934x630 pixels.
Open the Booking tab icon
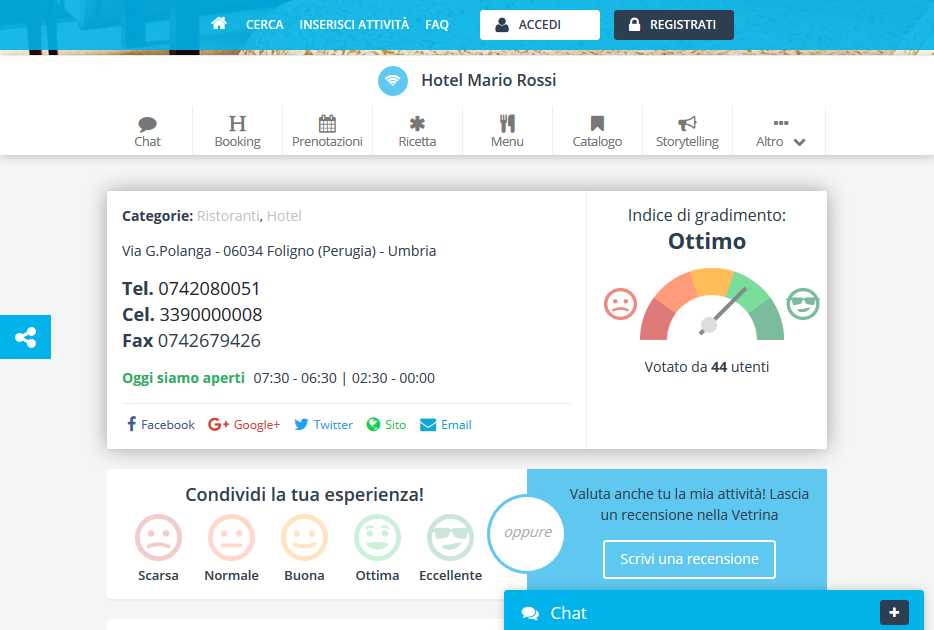coord(237,131)
